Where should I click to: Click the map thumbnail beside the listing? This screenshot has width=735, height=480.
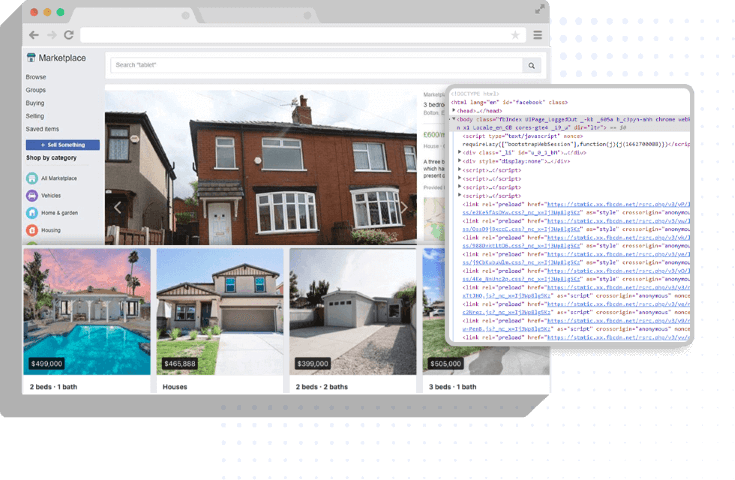tap(434, 219)
